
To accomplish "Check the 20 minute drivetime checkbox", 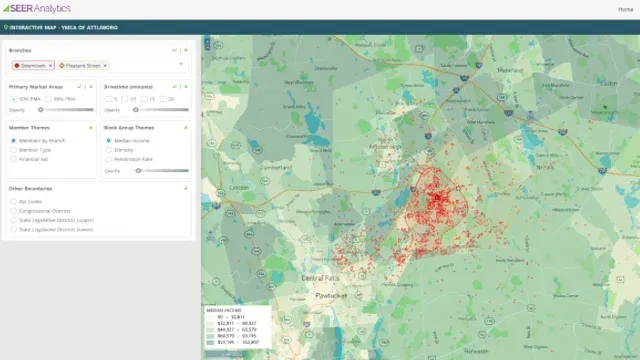I will tap(163, 99).
